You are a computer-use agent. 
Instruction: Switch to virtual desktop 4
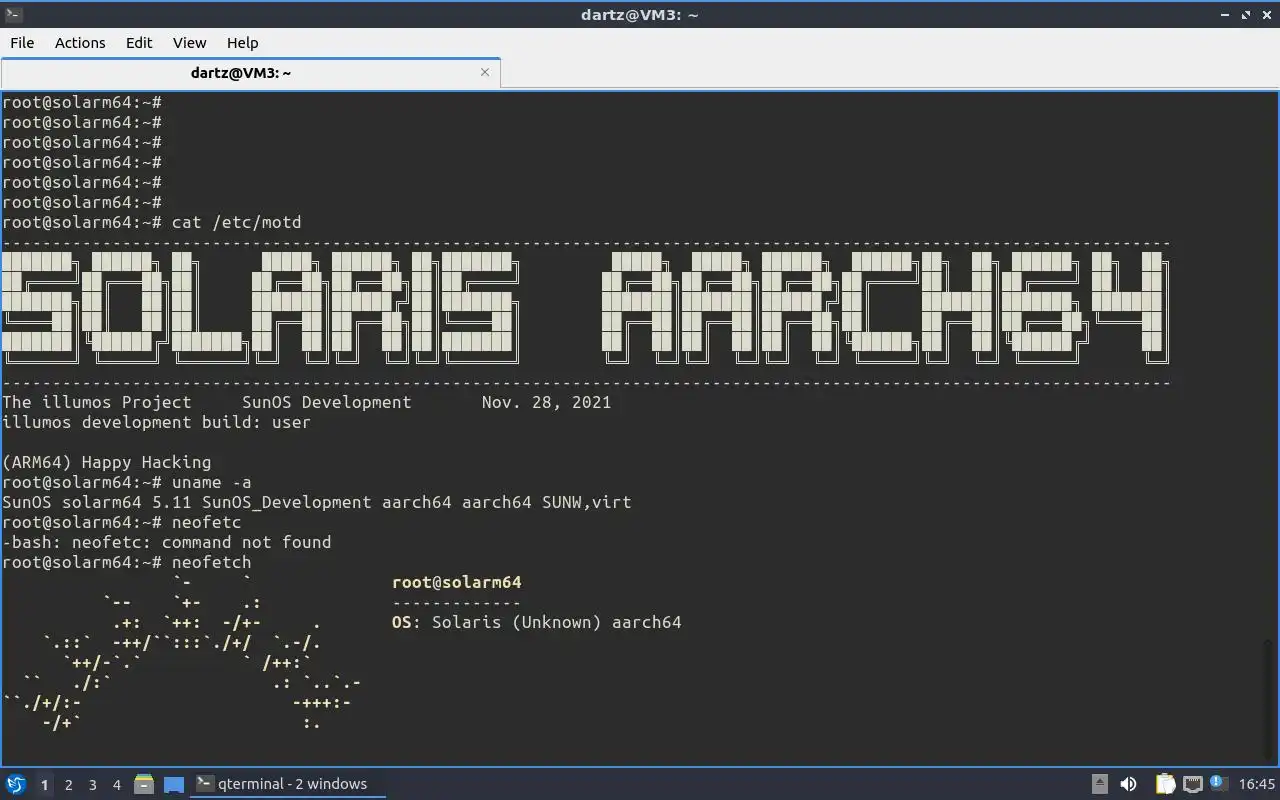[116, 785]
